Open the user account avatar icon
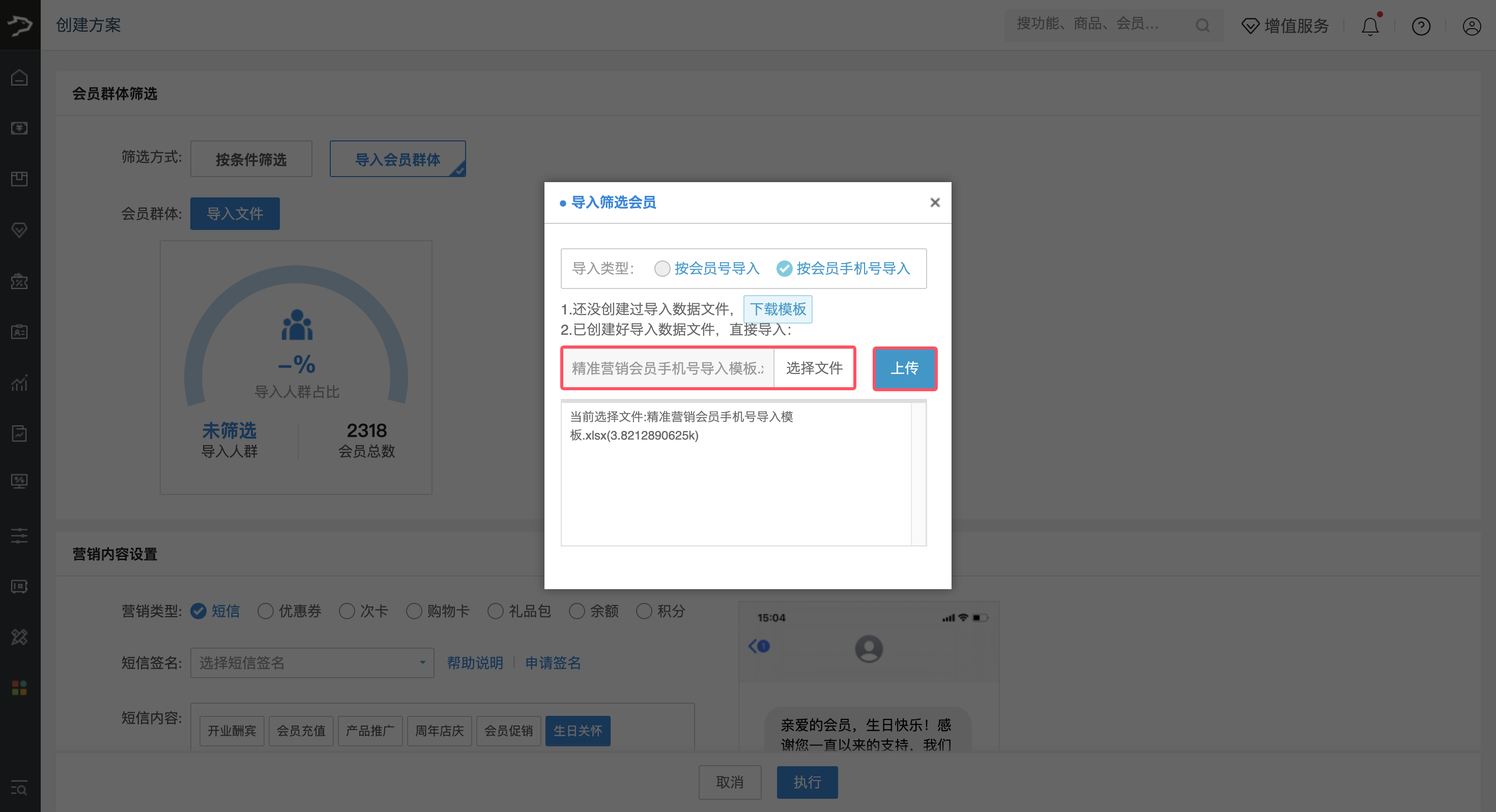 pos(1471,26)
